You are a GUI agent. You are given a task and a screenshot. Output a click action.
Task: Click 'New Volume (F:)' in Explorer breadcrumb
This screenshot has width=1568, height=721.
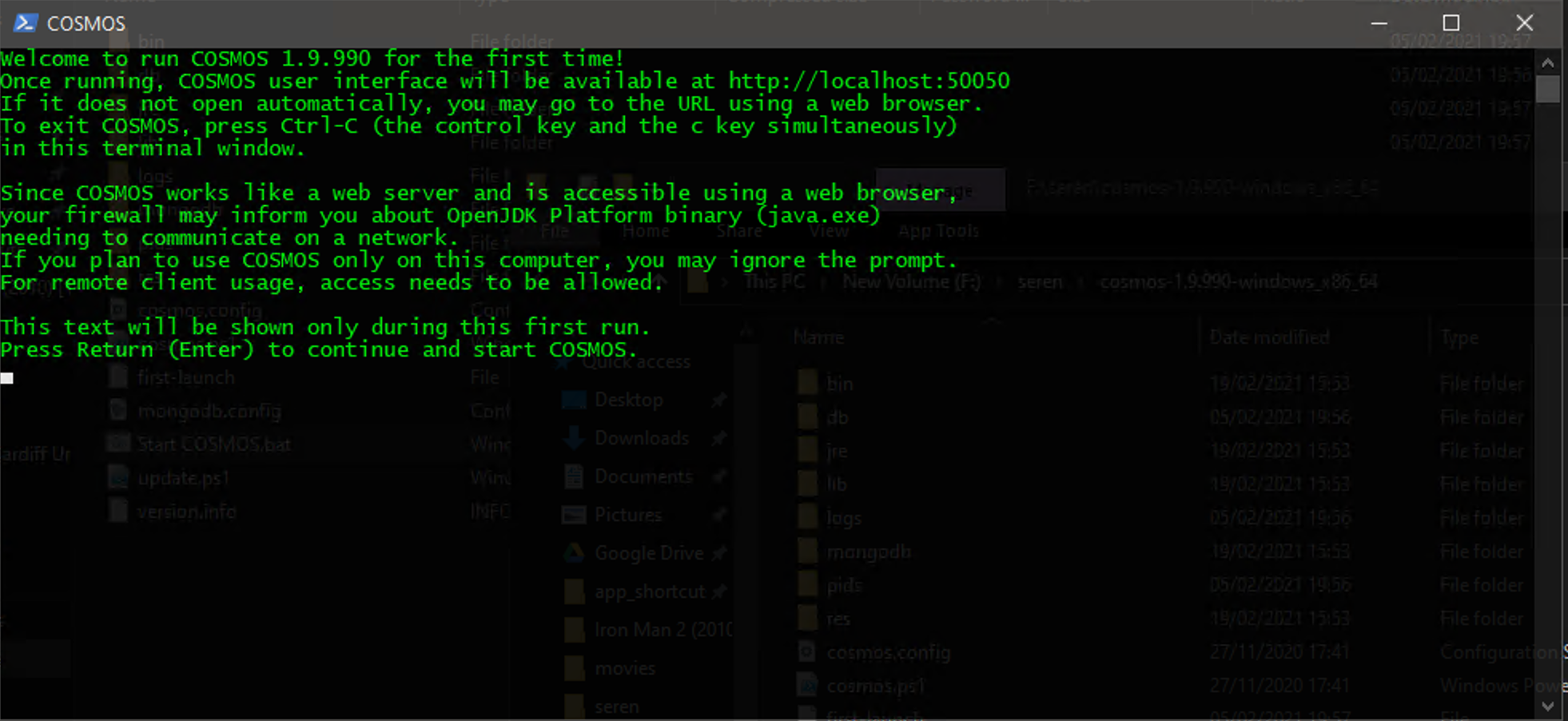pyautogui.click(x=911, y=281)
